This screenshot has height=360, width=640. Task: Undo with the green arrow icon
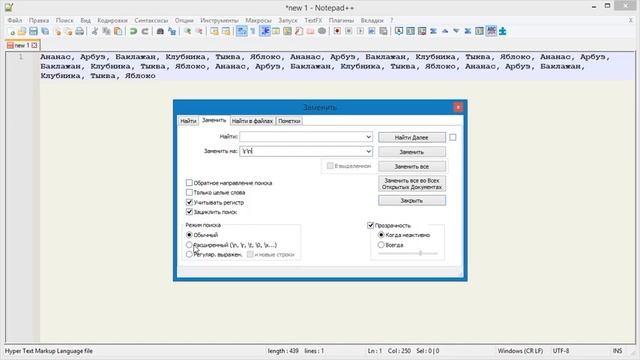coord(133,31)
